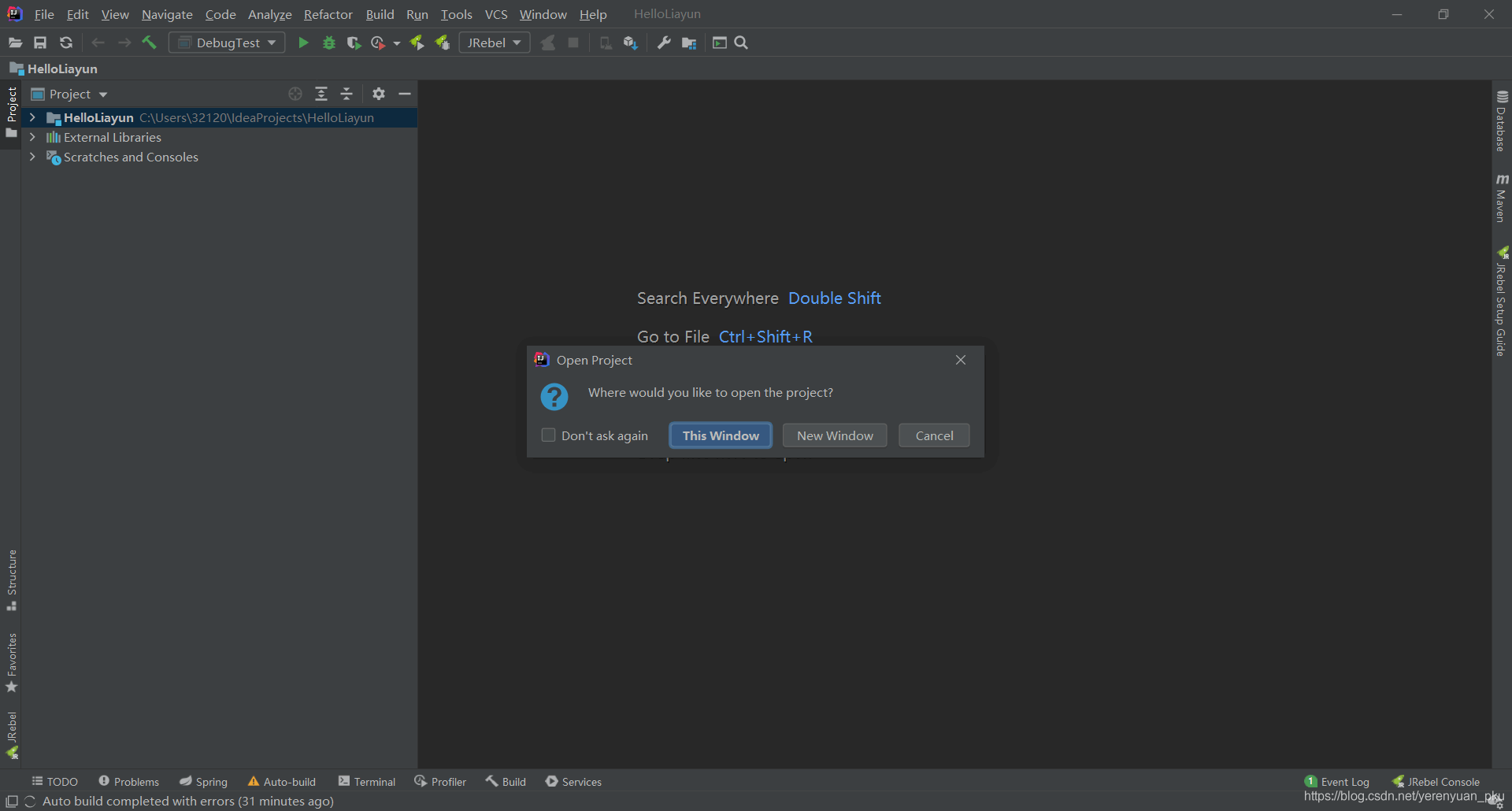
Task: Open JRebel Setup Guide panel
Action: click(x=1502, y=302)
